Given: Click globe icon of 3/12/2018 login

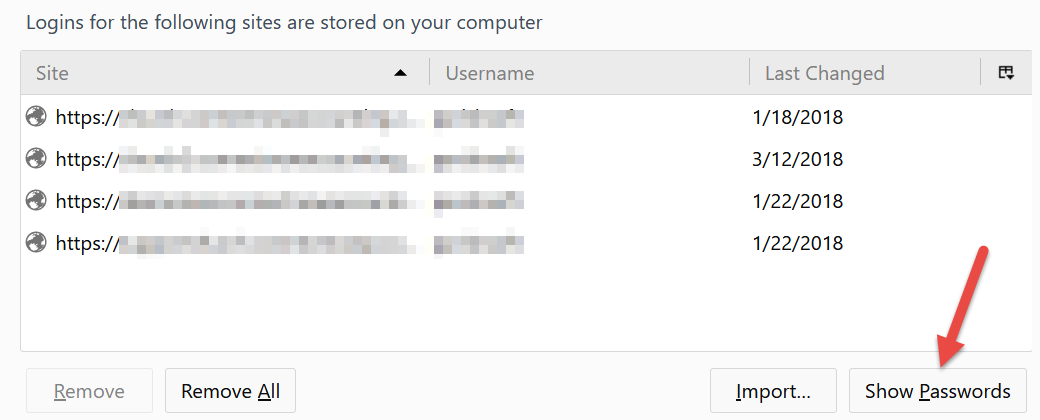Looking at the screenshot, I should (36, 159).
